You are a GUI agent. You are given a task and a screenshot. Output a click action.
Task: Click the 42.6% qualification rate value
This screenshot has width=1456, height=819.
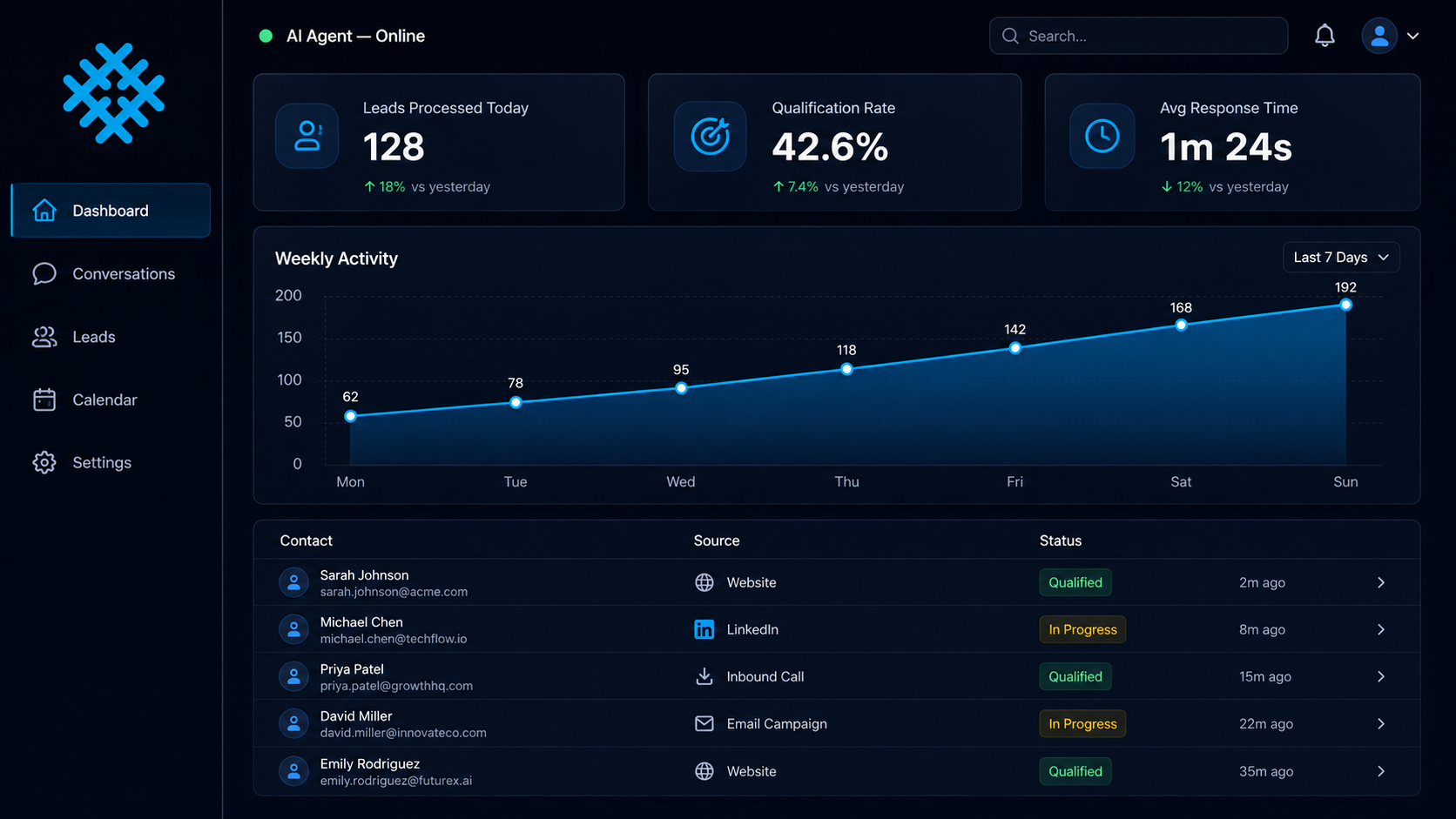click(830, 146)
